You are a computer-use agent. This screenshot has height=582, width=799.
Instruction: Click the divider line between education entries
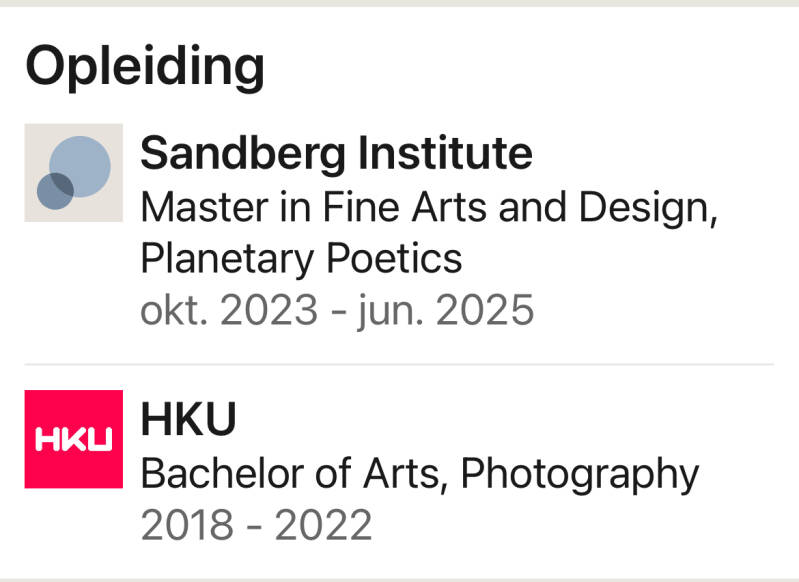(398, 365)
